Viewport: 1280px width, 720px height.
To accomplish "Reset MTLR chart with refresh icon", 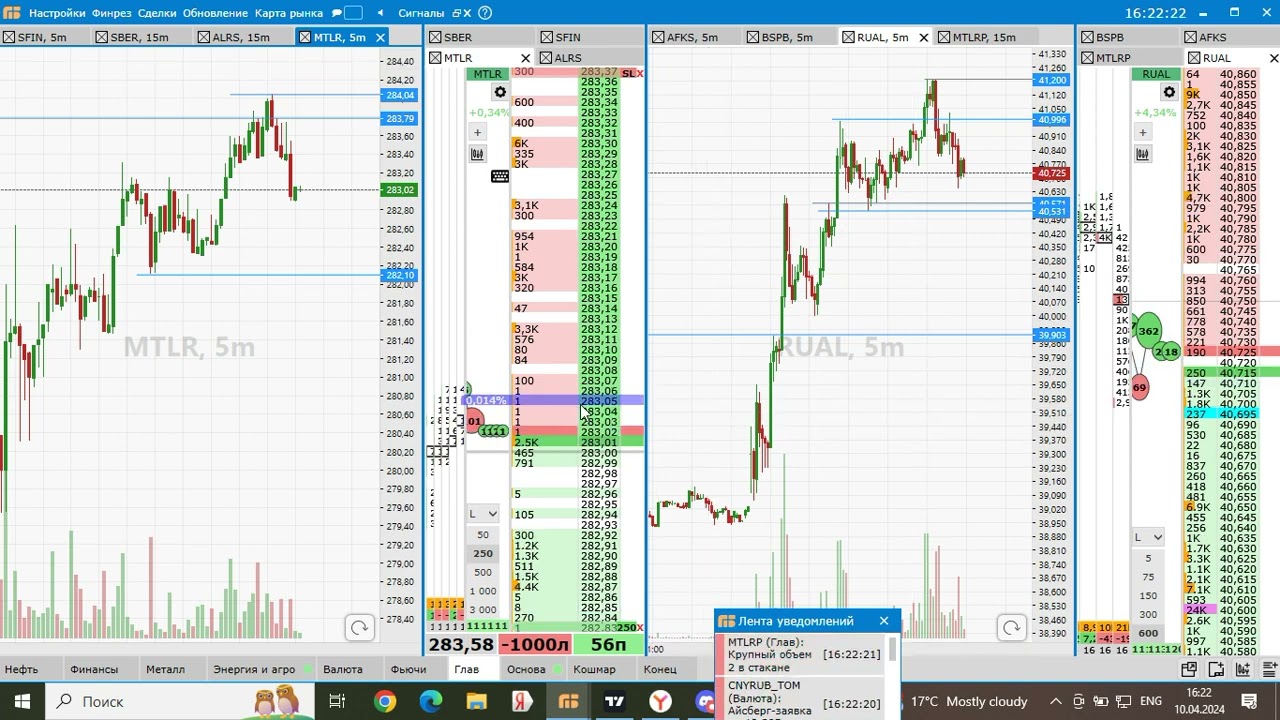I will point(359,627).
